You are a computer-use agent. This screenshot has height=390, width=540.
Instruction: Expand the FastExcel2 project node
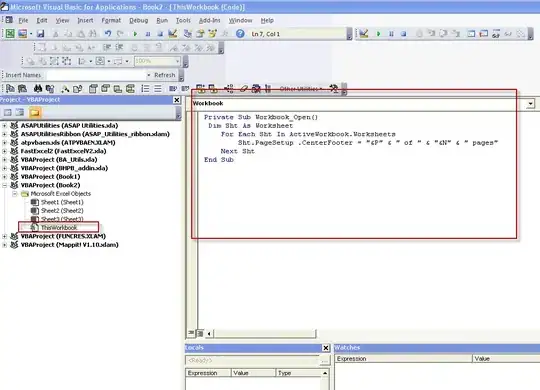click(4, 151)
